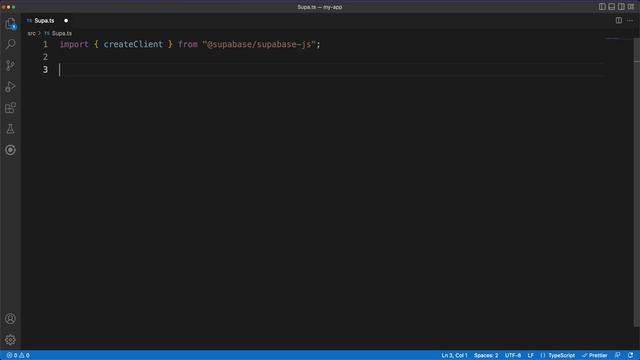Change indentation via Spaces: 2

486,356
